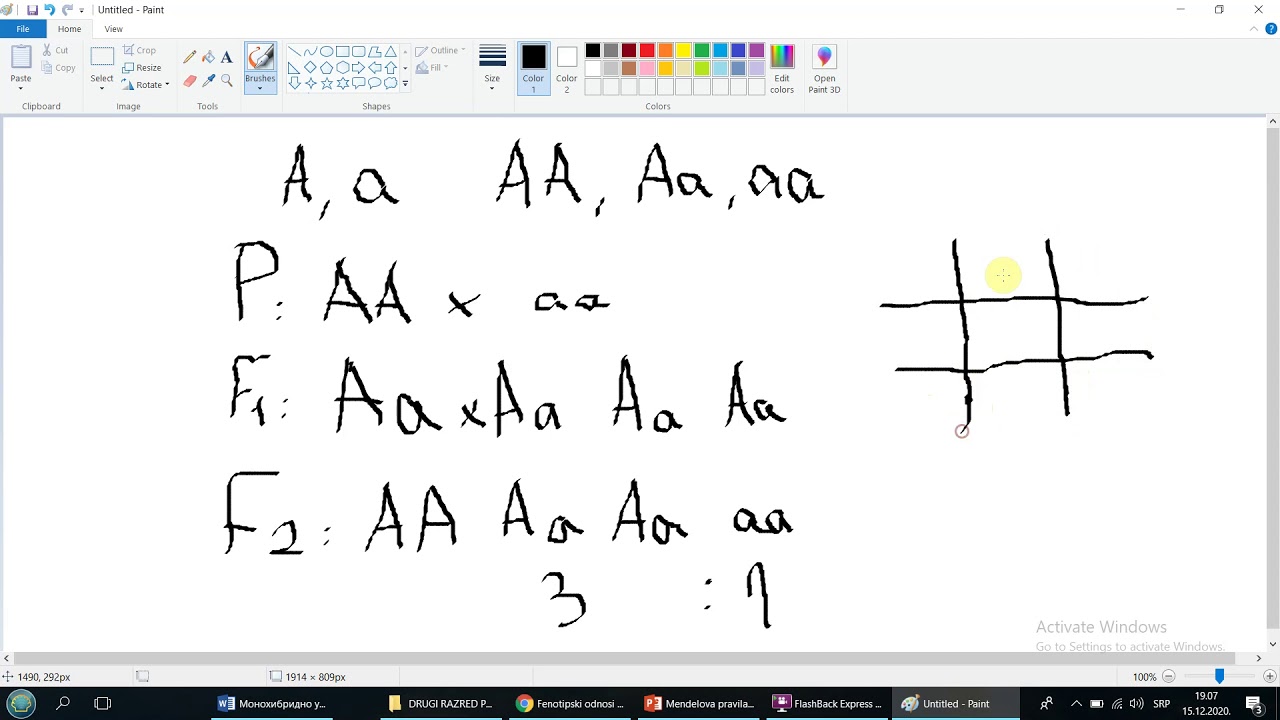This screenshot has height=720, width=1280.
Task: Click the horizontal scrollbar right arrow
Action: [1259, 658]
